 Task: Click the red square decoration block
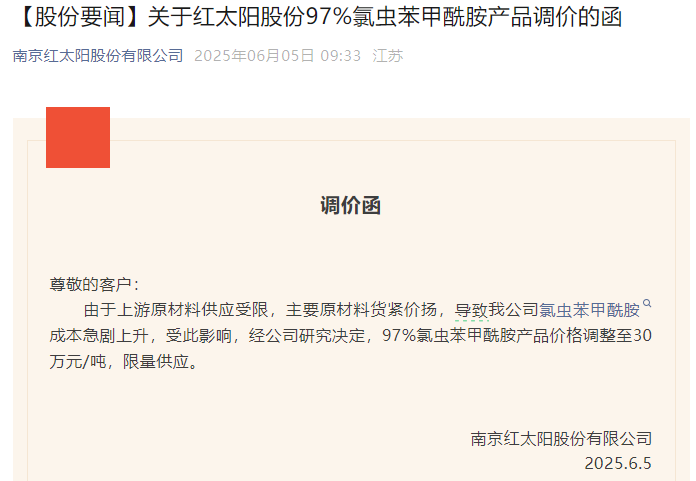pos(78,138)
